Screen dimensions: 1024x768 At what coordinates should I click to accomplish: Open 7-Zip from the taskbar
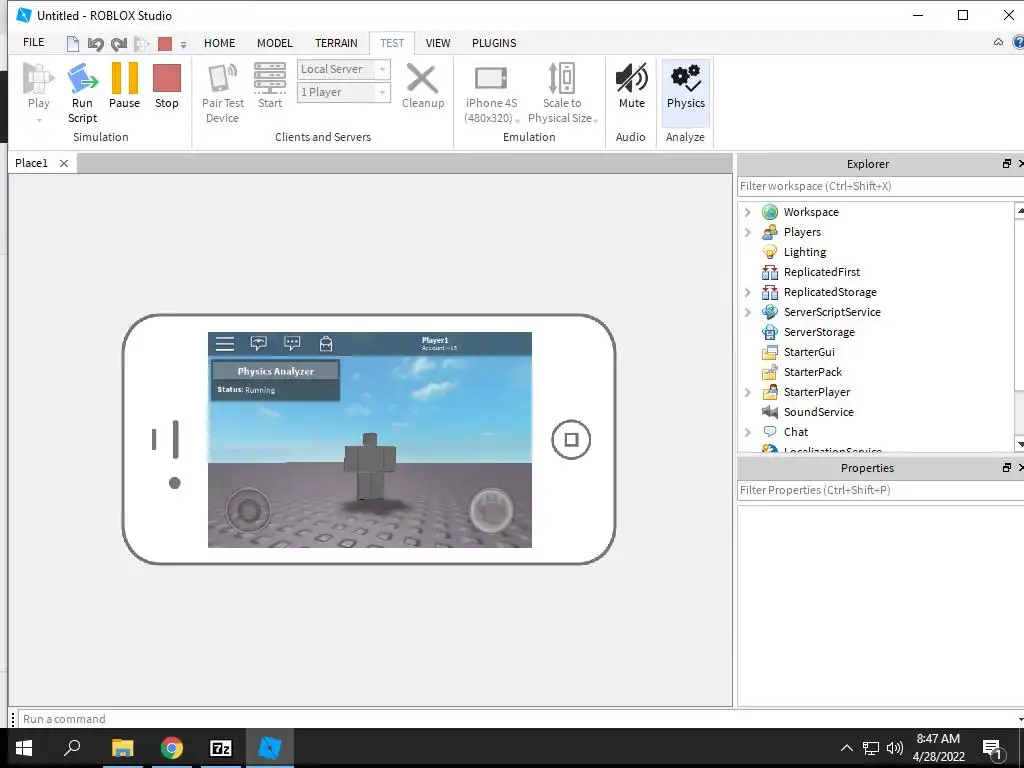click(221, 748)
